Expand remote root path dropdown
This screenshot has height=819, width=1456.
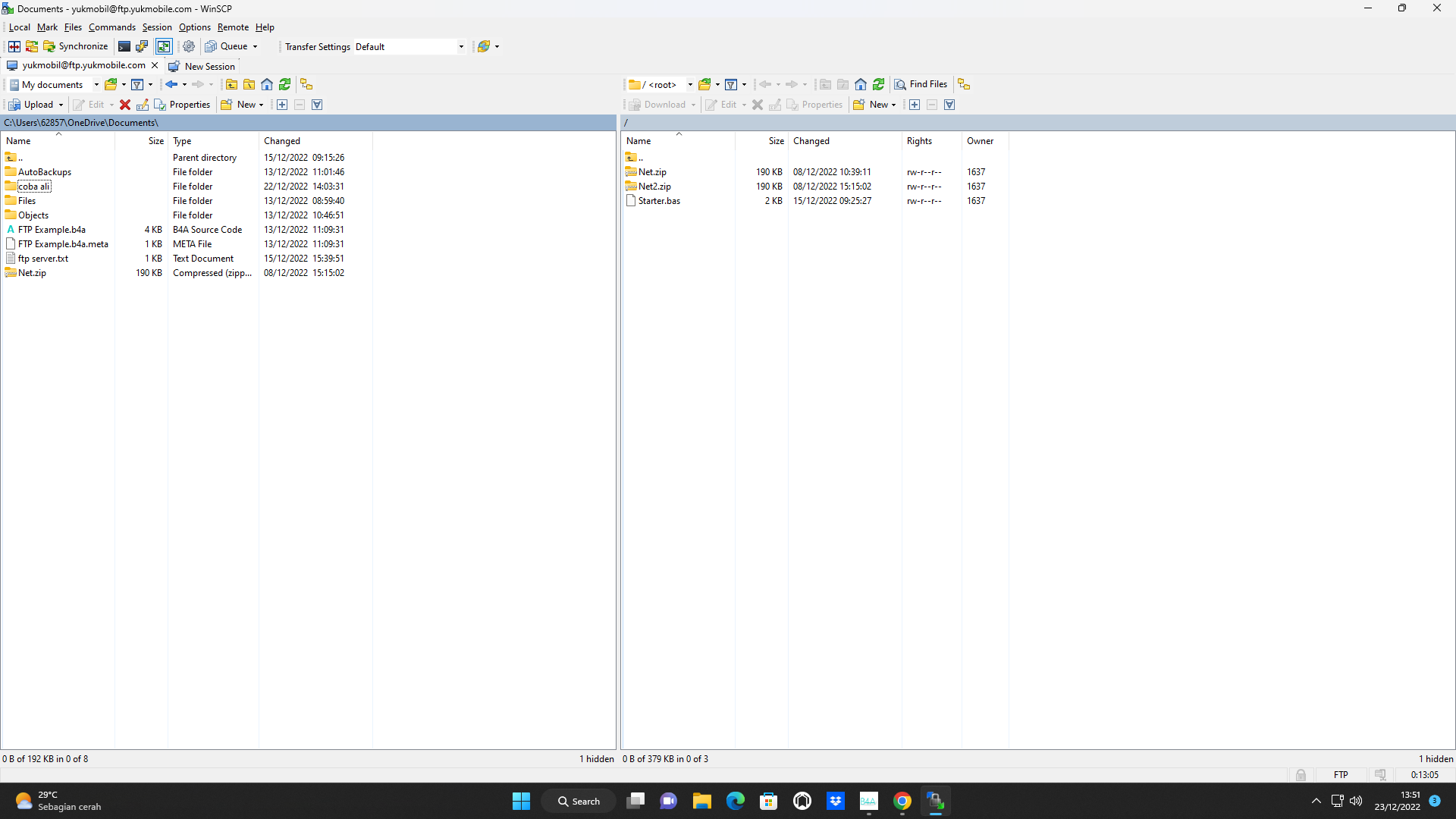click(689, 84)
